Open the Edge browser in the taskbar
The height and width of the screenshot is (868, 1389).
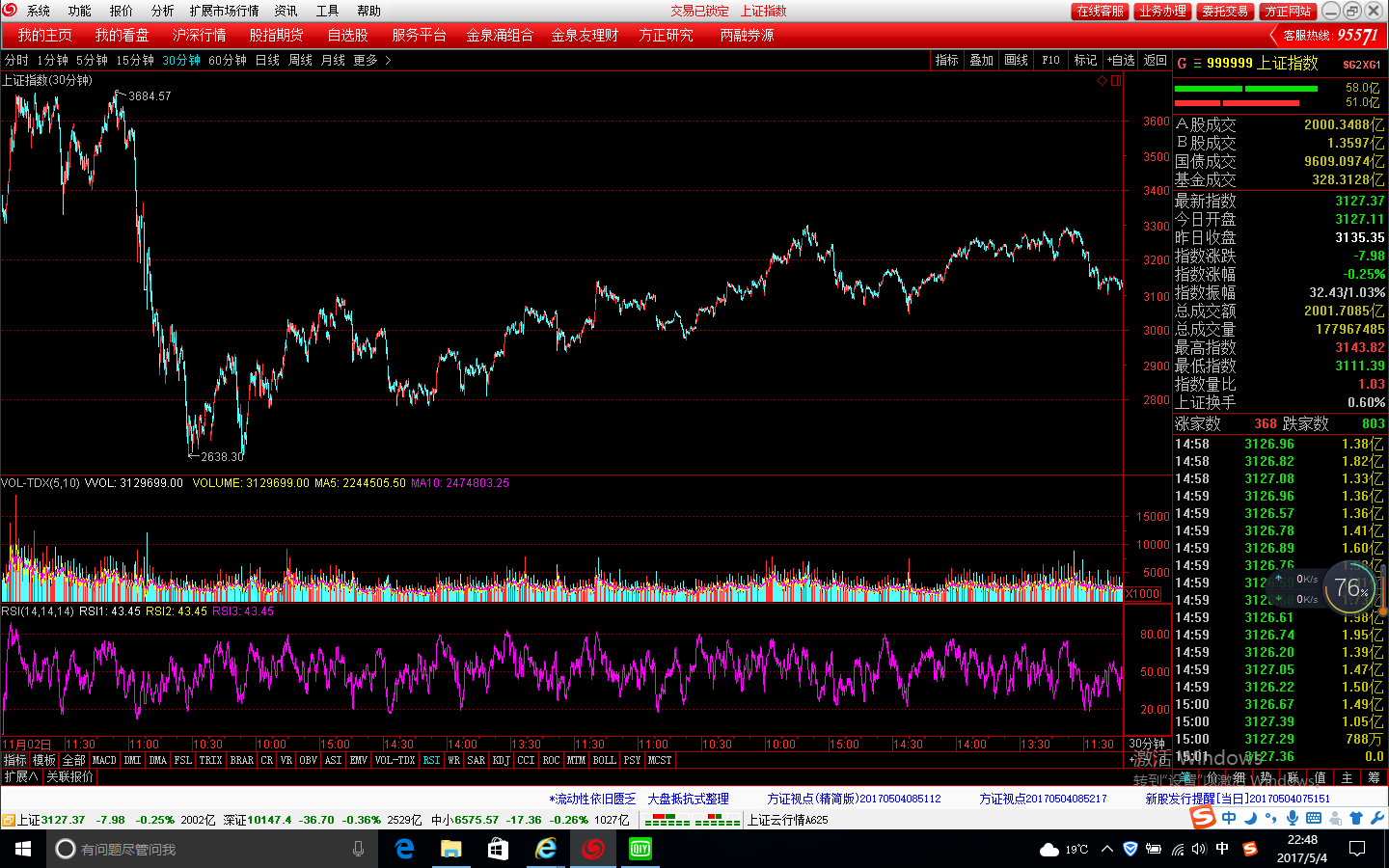click(405, 849)
